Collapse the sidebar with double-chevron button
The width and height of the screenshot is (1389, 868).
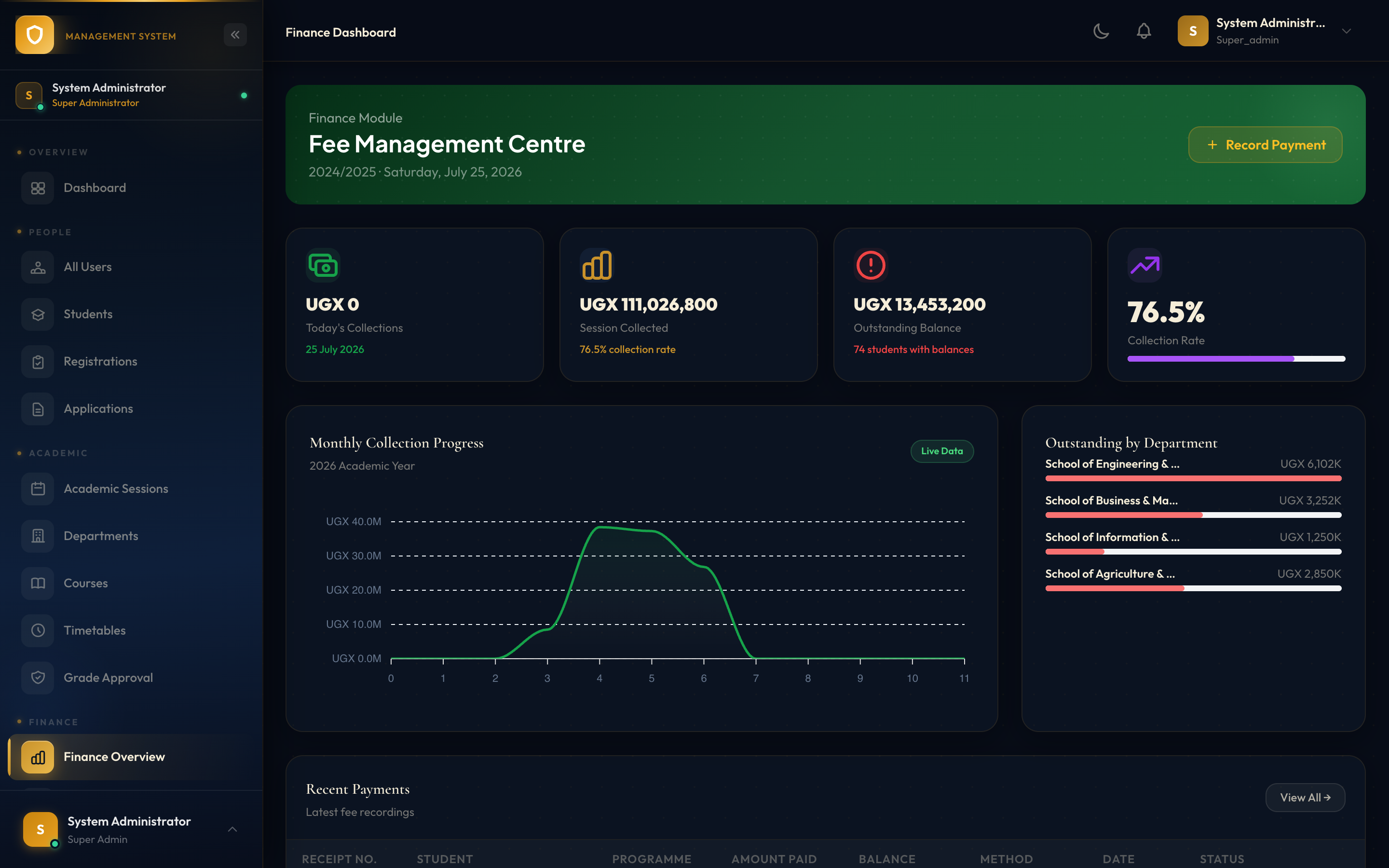235,35
